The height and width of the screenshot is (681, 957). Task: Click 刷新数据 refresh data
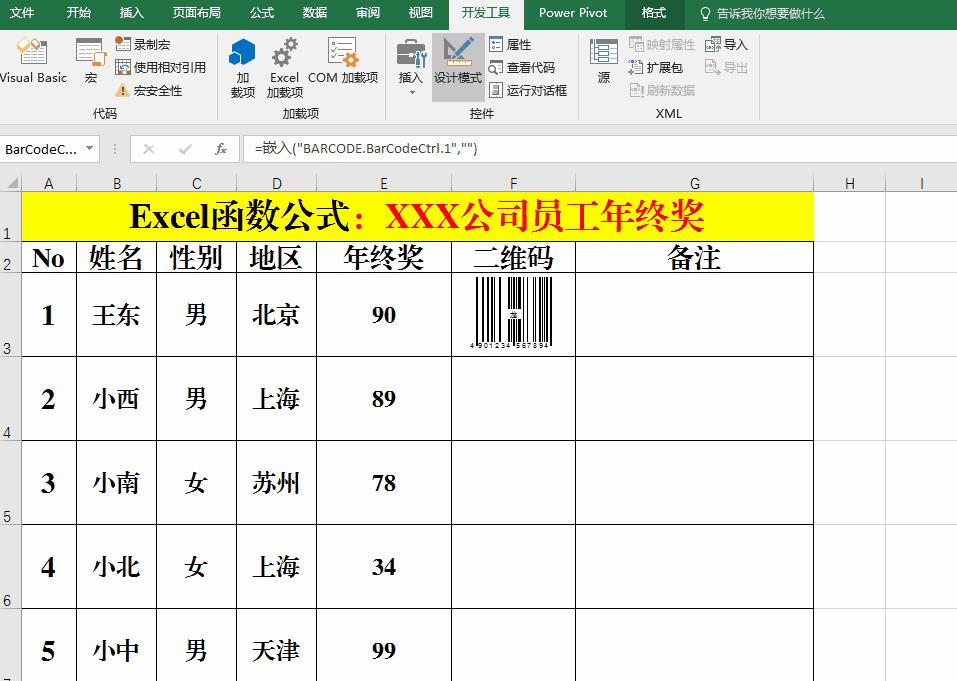(x=662, y=90)
